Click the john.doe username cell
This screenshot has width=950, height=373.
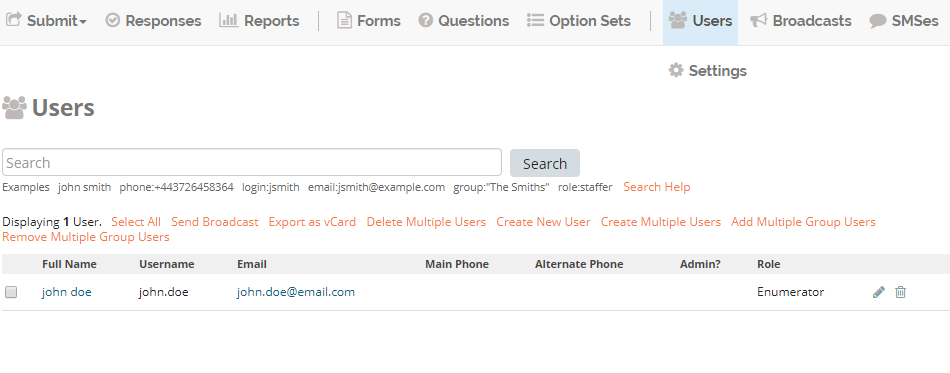point(164,292)
